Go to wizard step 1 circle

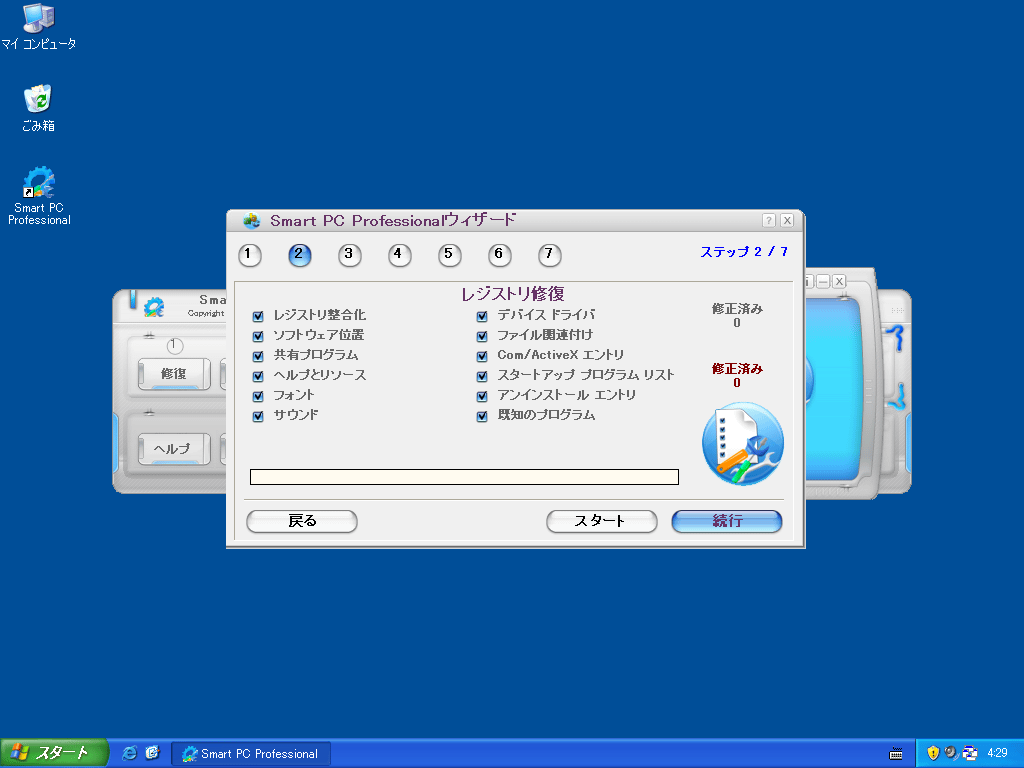(249, 255)
